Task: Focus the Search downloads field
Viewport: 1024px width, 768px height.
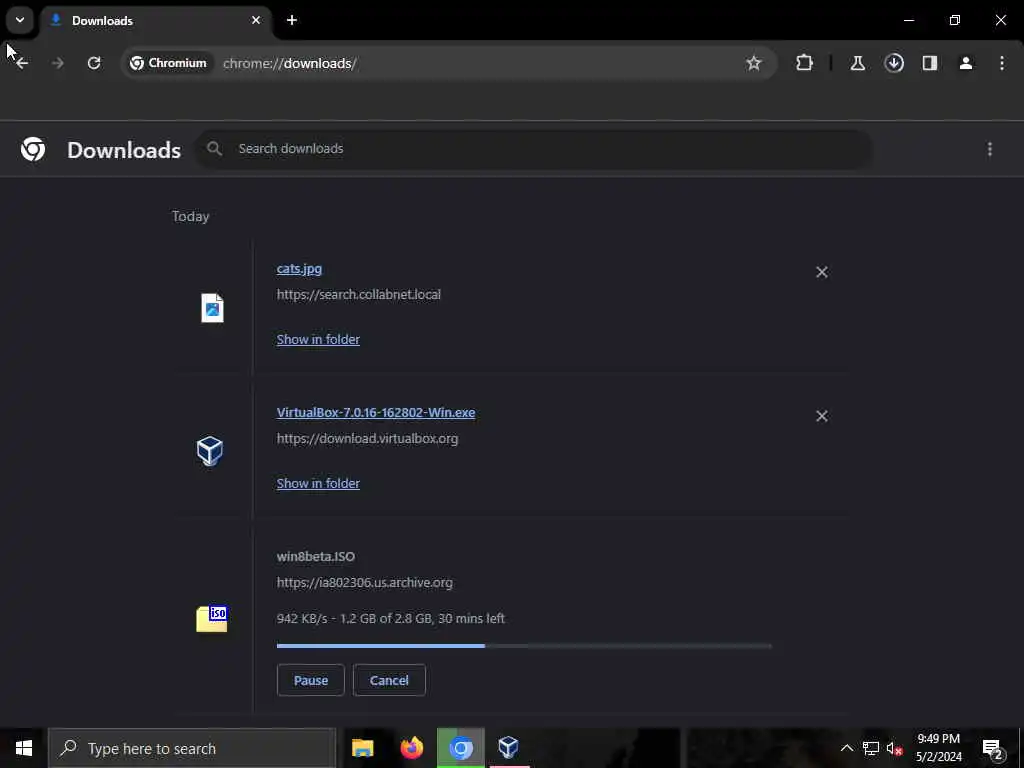Action: point(534,149)
